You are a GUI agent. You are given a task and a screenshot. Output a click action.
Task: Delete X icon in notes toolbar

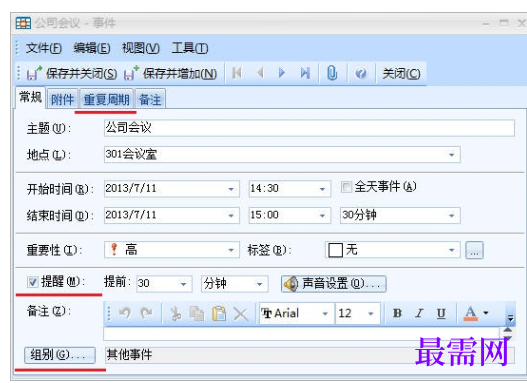click(241, 315)
